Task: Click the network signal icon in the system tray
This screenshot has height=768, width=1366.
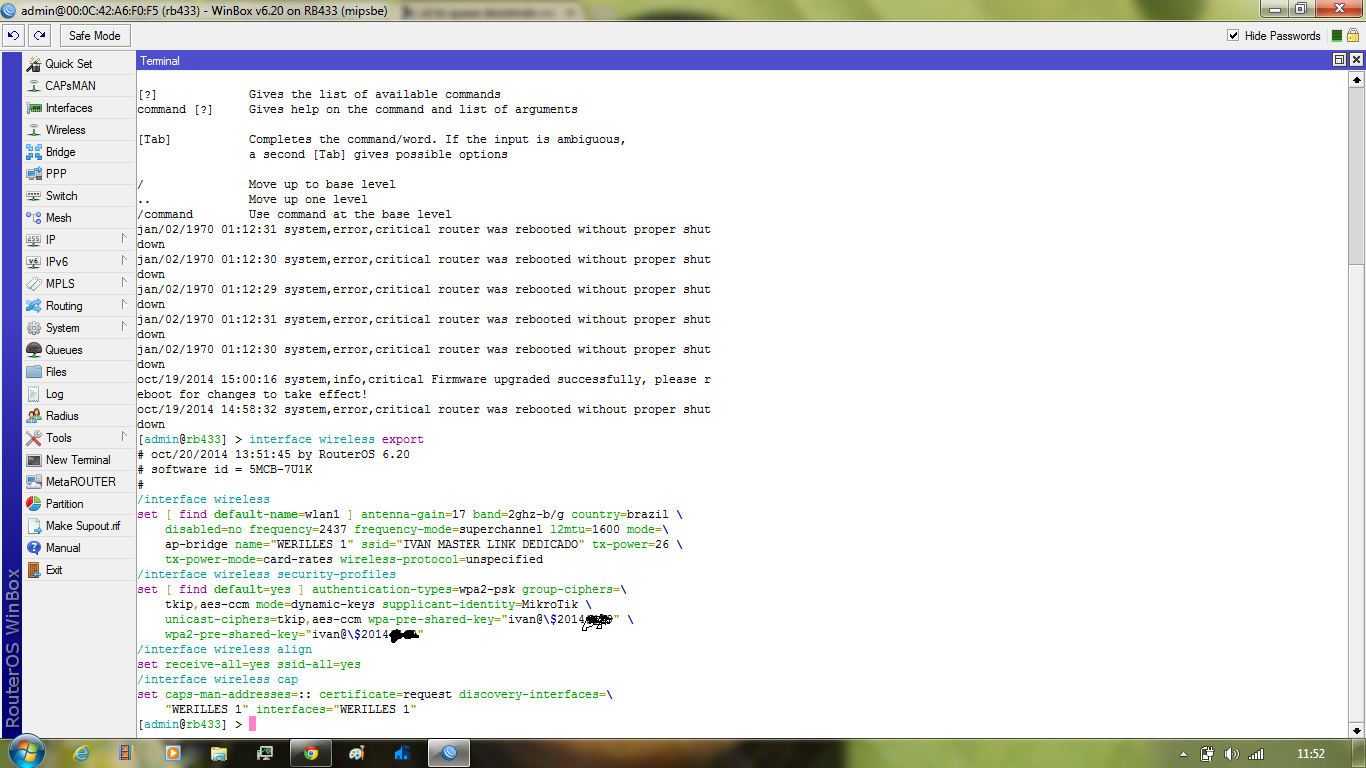Action: point(1256,754)
